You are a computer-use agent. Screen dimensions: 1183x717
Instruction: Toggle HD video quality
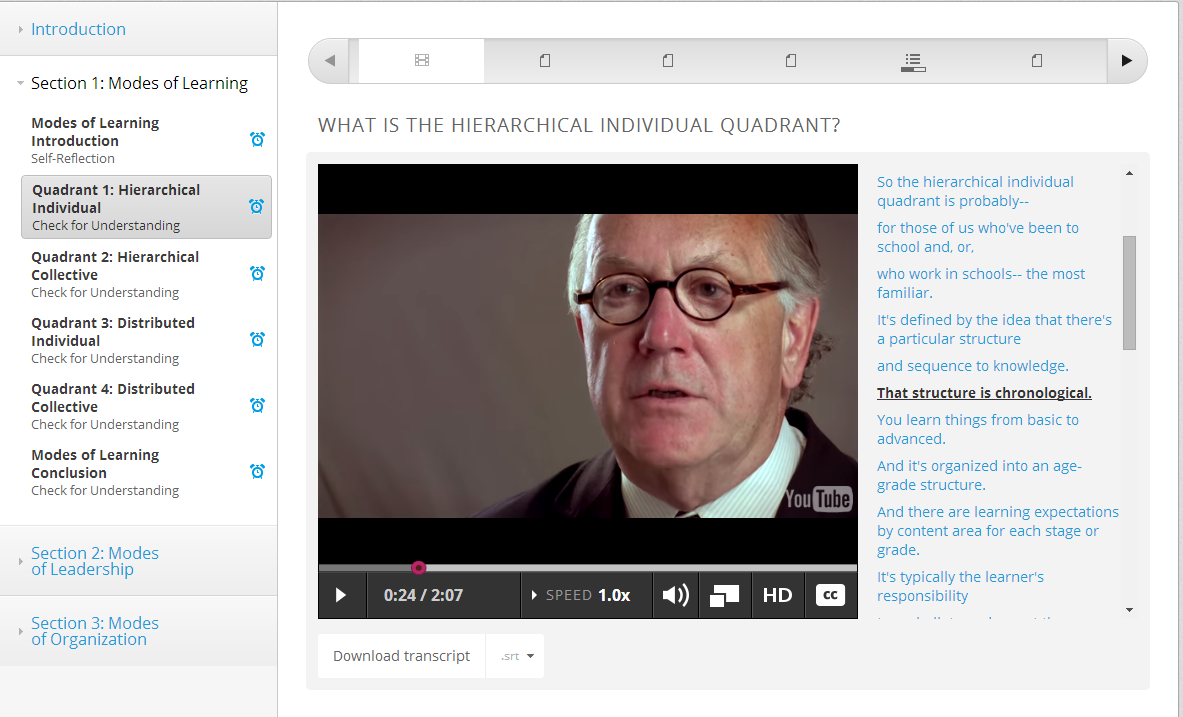pos(777,595)
